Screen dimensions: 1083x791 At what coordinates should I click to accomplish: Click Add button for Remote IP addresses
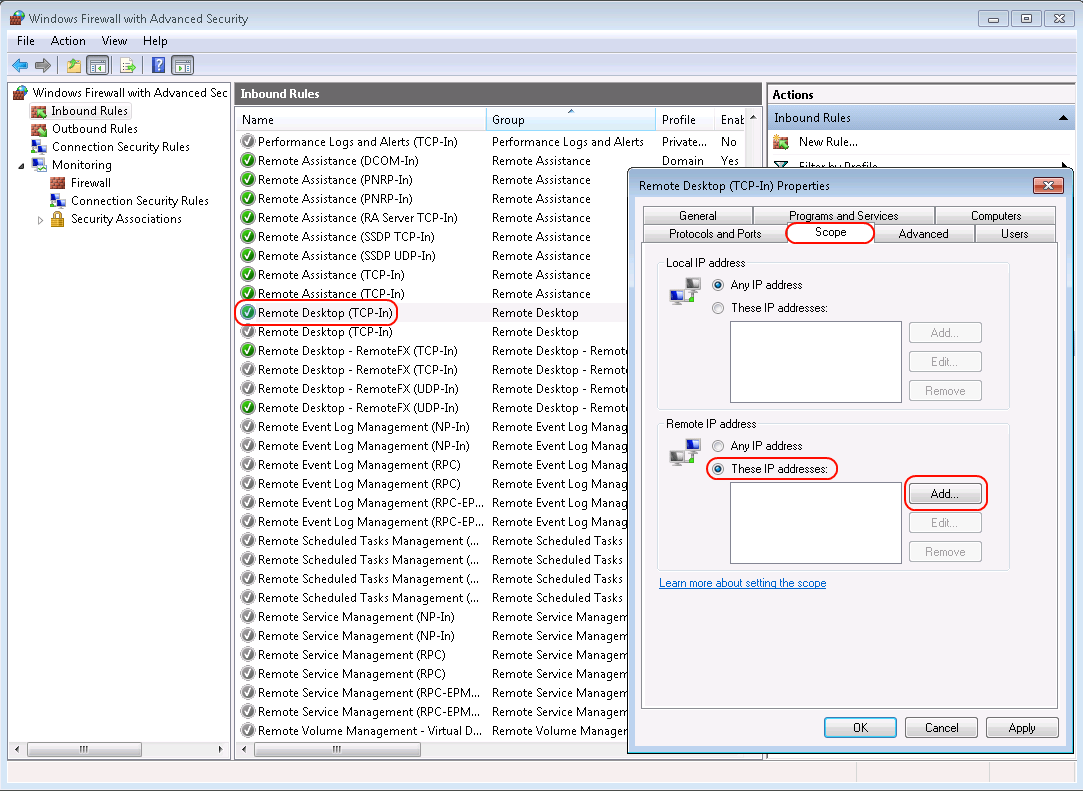point(944,494)
